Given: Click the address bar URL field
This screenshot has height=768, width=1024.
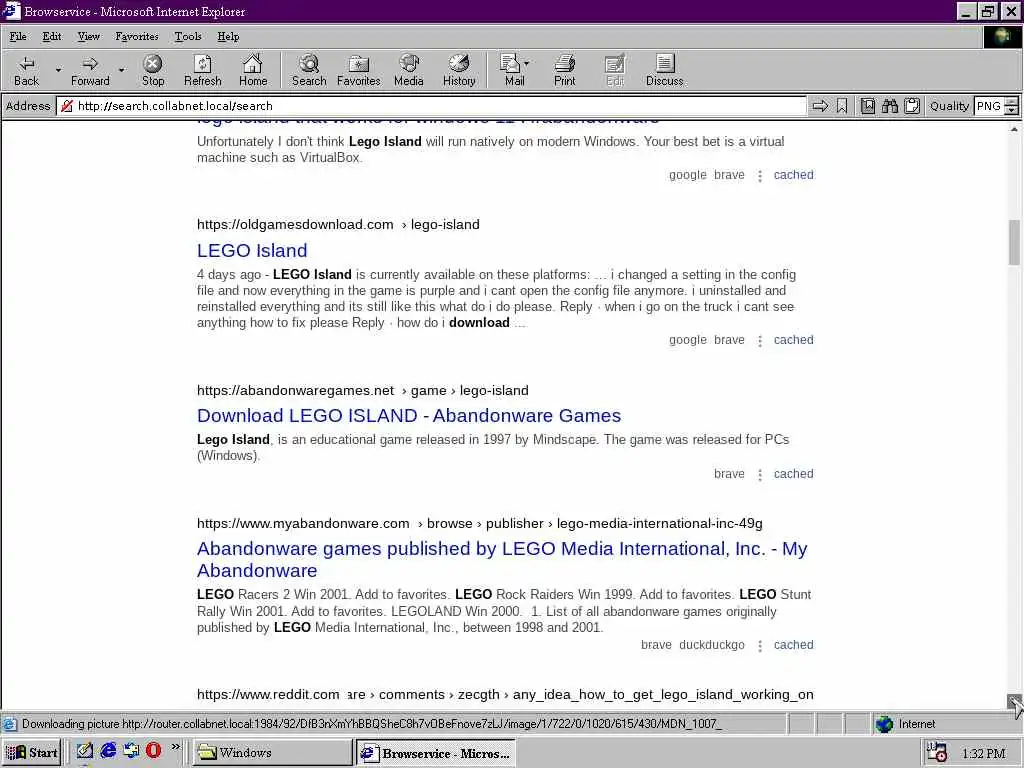Looking at the screenshot, I should 431,106.
